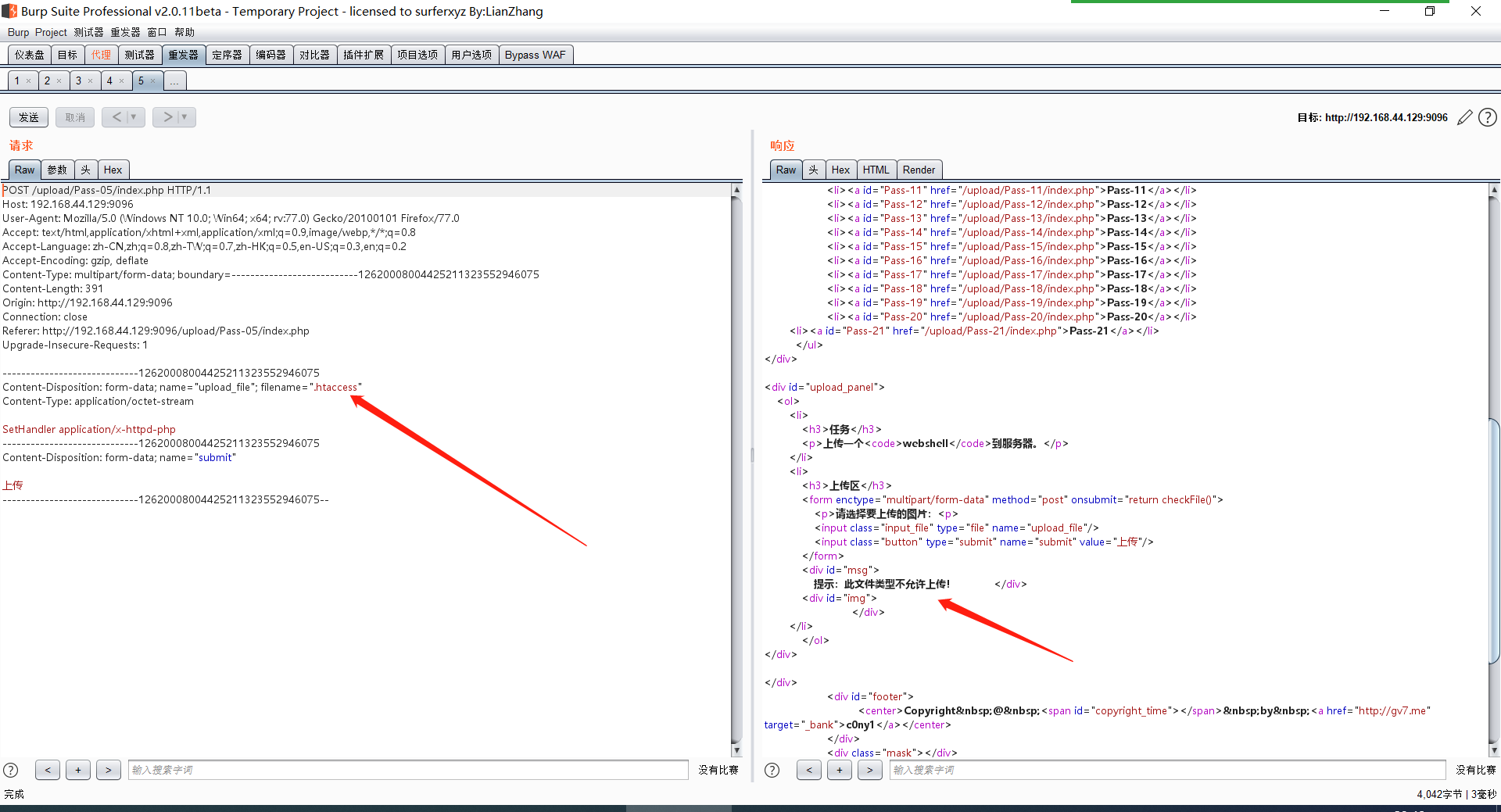Click the pencil edit target icon
This screenshot has width=1501, height=812.
[1465, 117]
